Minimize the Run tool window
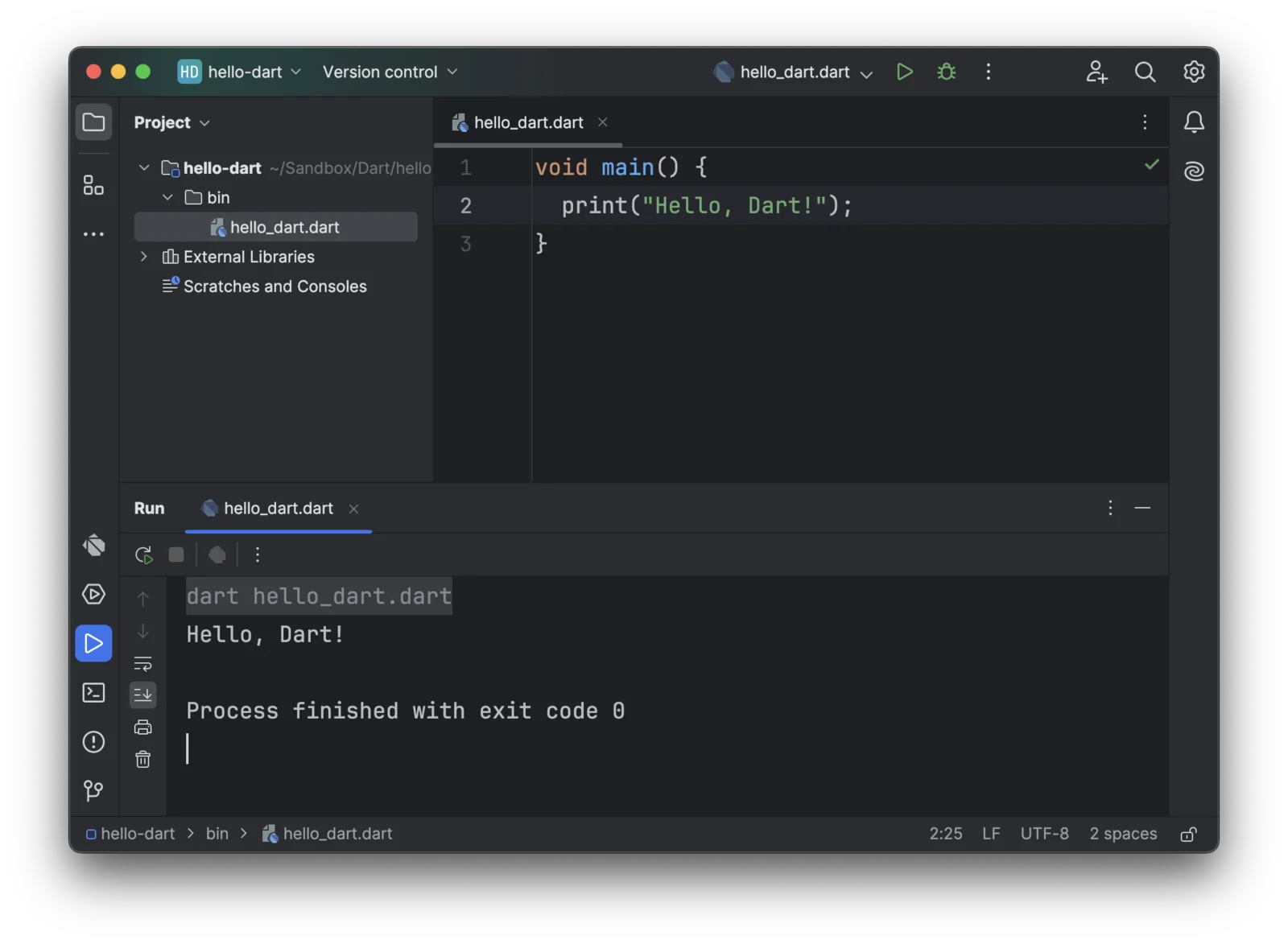The image size is (1288, 944). coord(1142,508)
